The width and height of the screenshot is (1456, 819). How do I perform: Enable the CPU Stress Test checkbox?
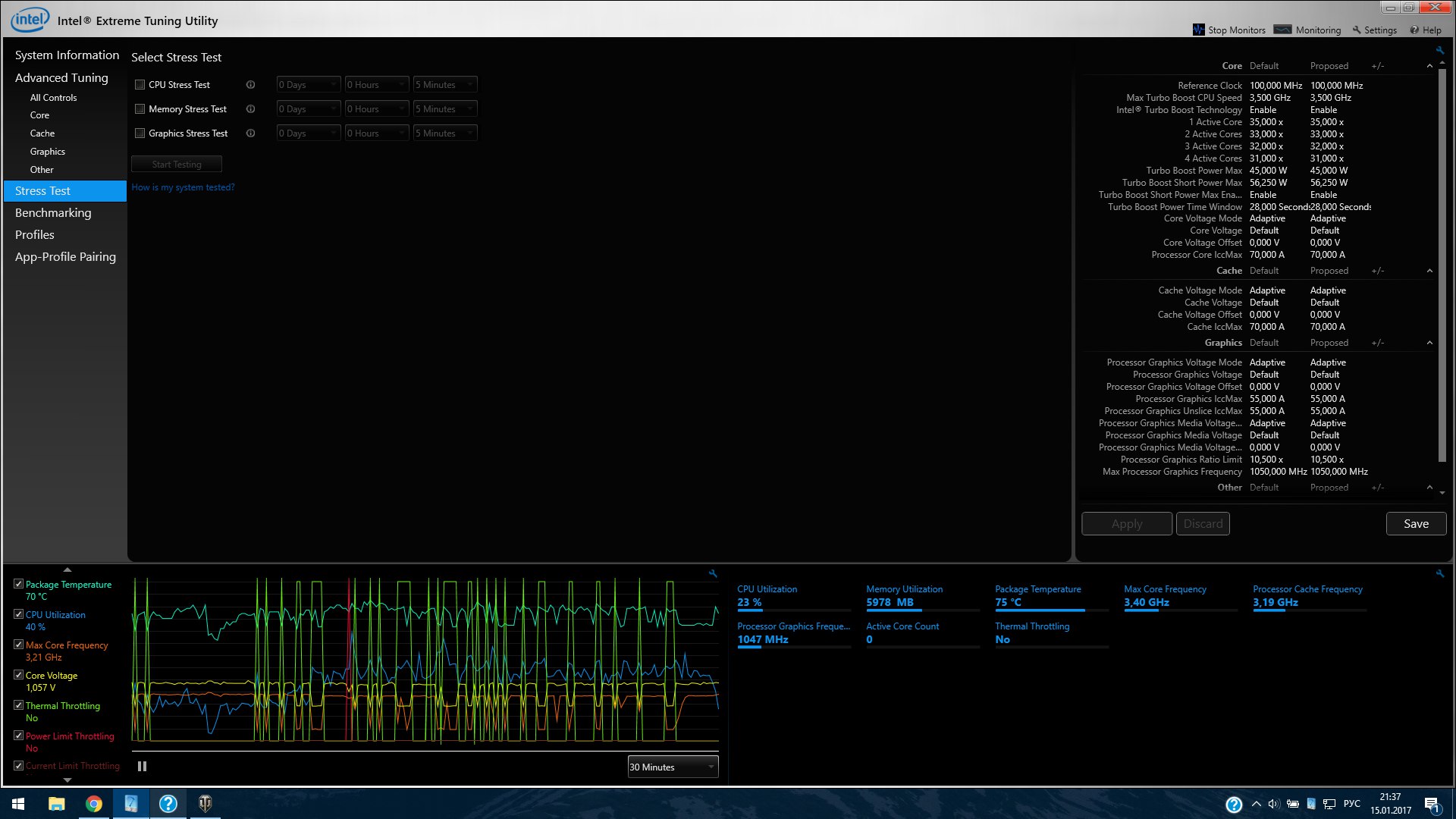click(x=140, y=85)
